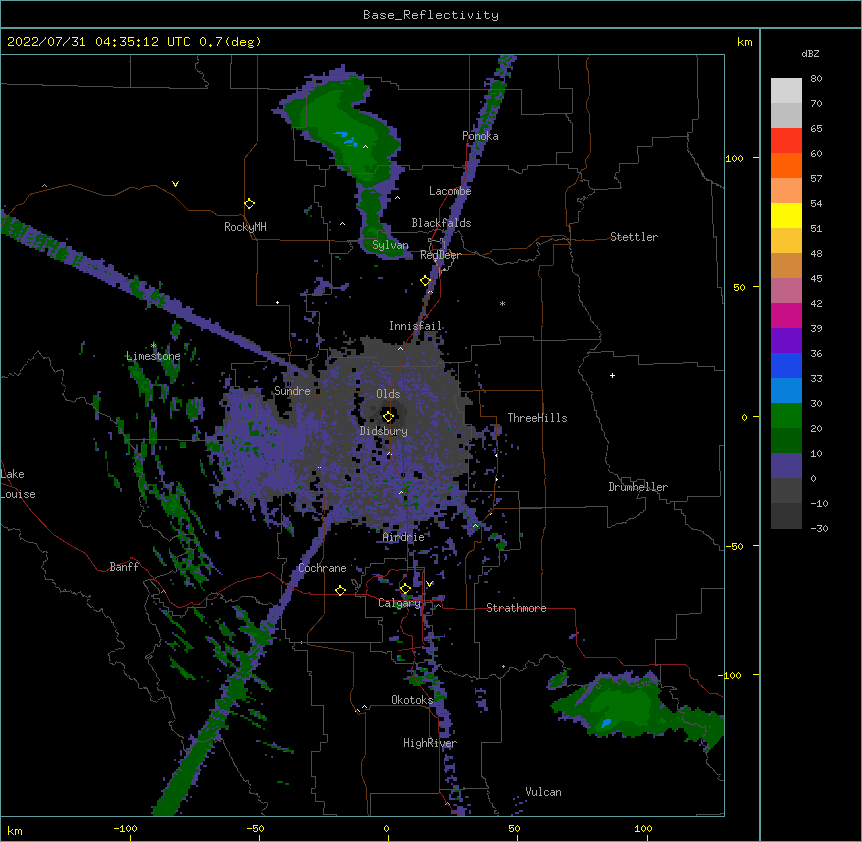Select the blue 33-36 dBZ legend swatch

pos(786,366)
